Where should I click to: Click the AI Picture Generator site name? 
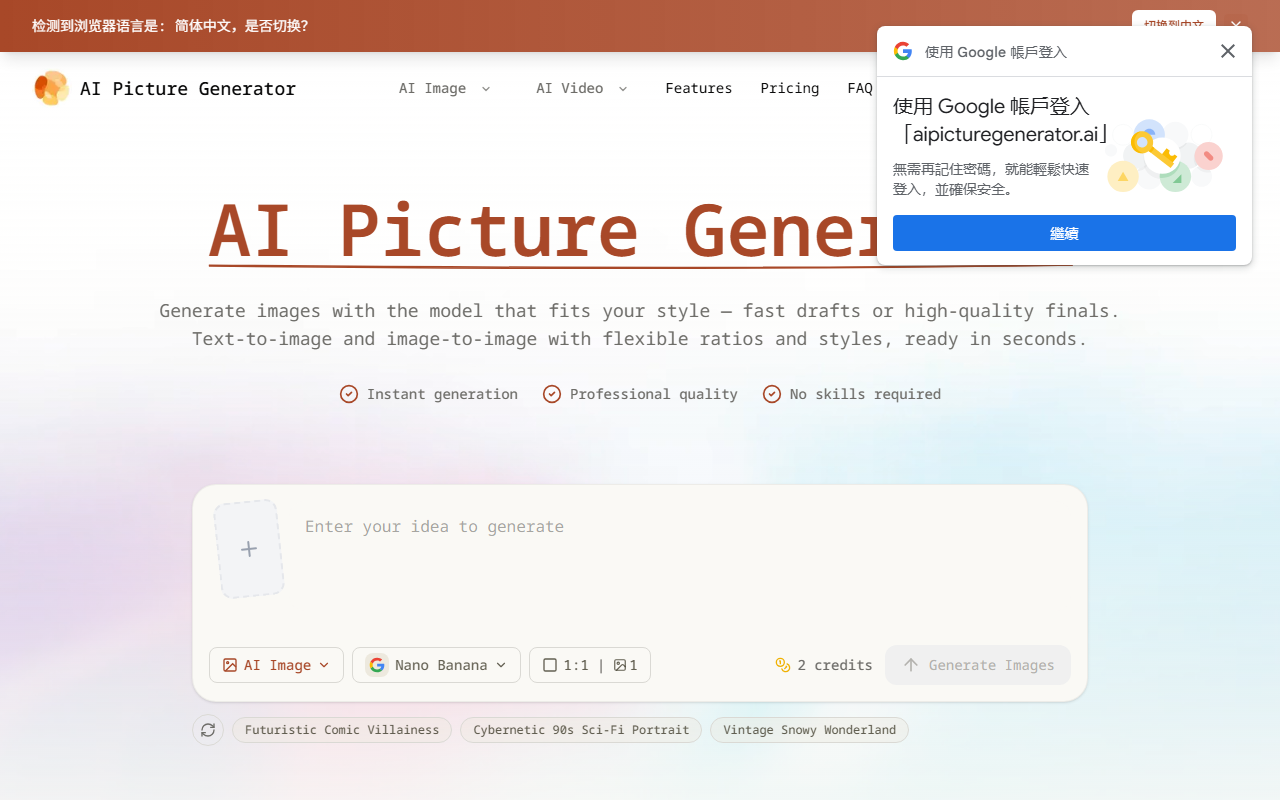[x=188, y=88]
